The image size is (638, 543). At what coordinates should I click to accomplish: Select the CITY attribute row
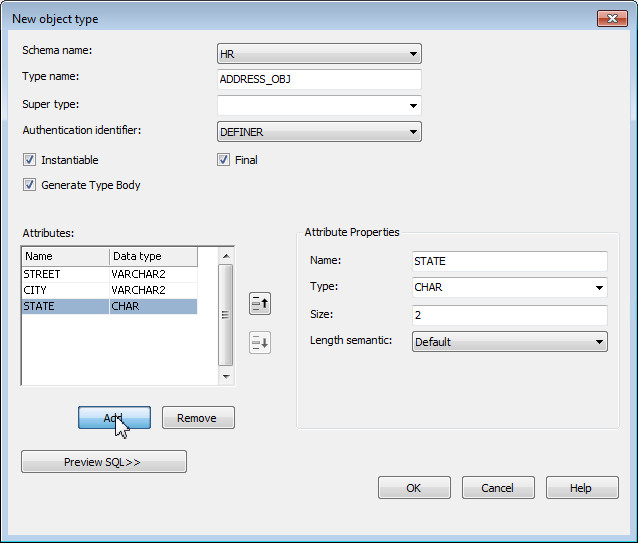click(x=109, y=290)
